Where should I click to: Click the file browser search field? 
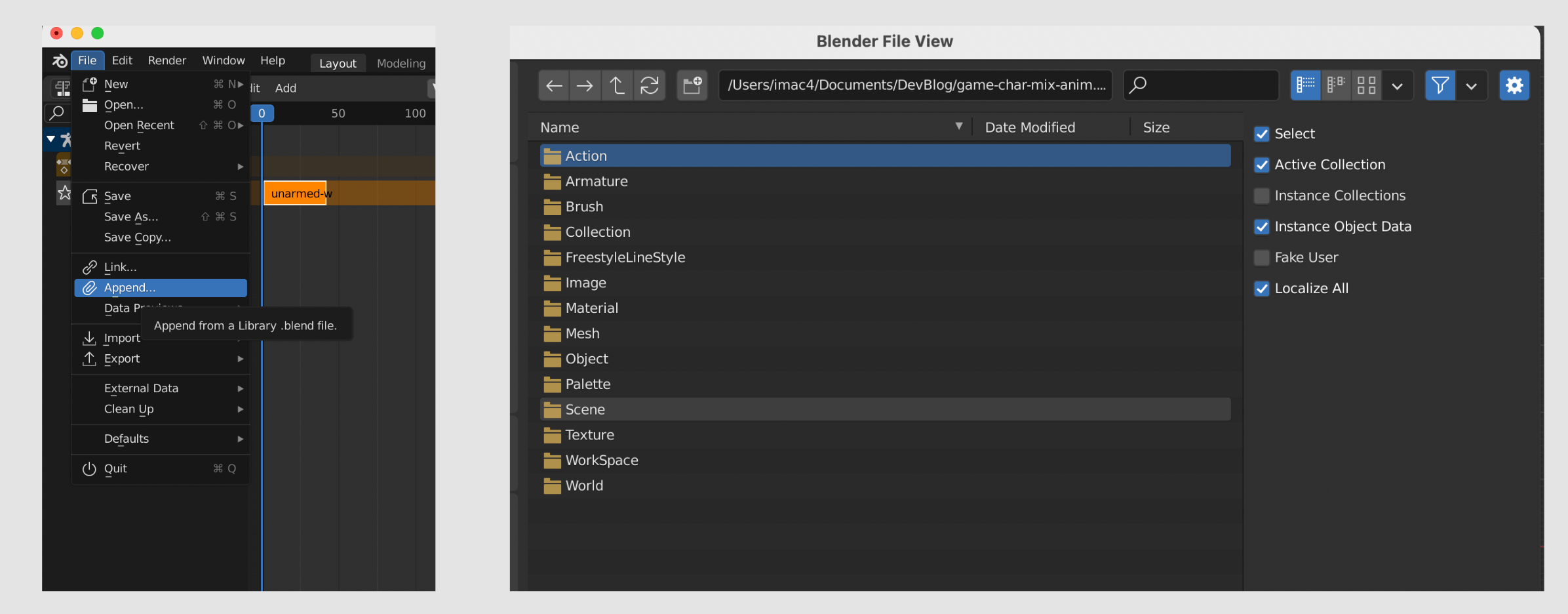[x=1201, y=85]
